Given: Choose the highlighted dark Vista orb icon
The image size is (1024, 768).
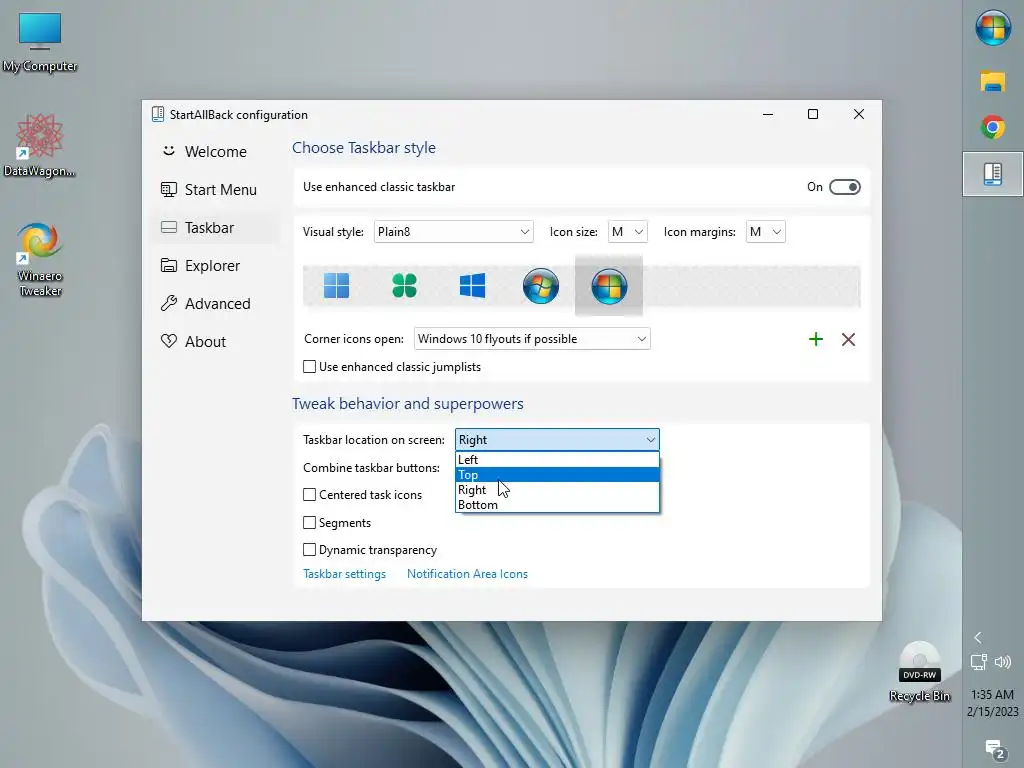Looking at the screenshot, I should tap(609, 285).
